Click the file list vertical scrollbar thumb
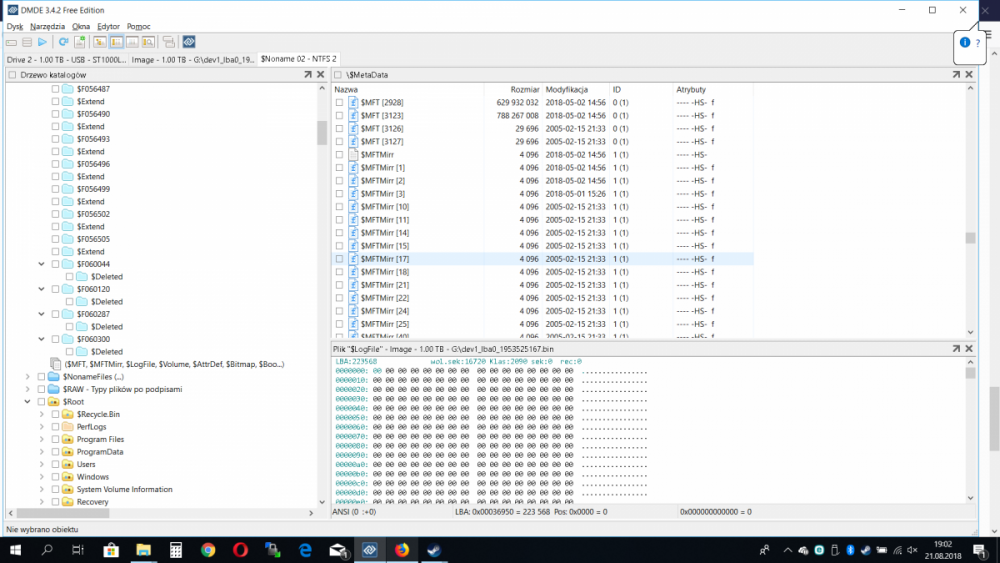Viewport: 1000px width, 563px height. (969, 238)
